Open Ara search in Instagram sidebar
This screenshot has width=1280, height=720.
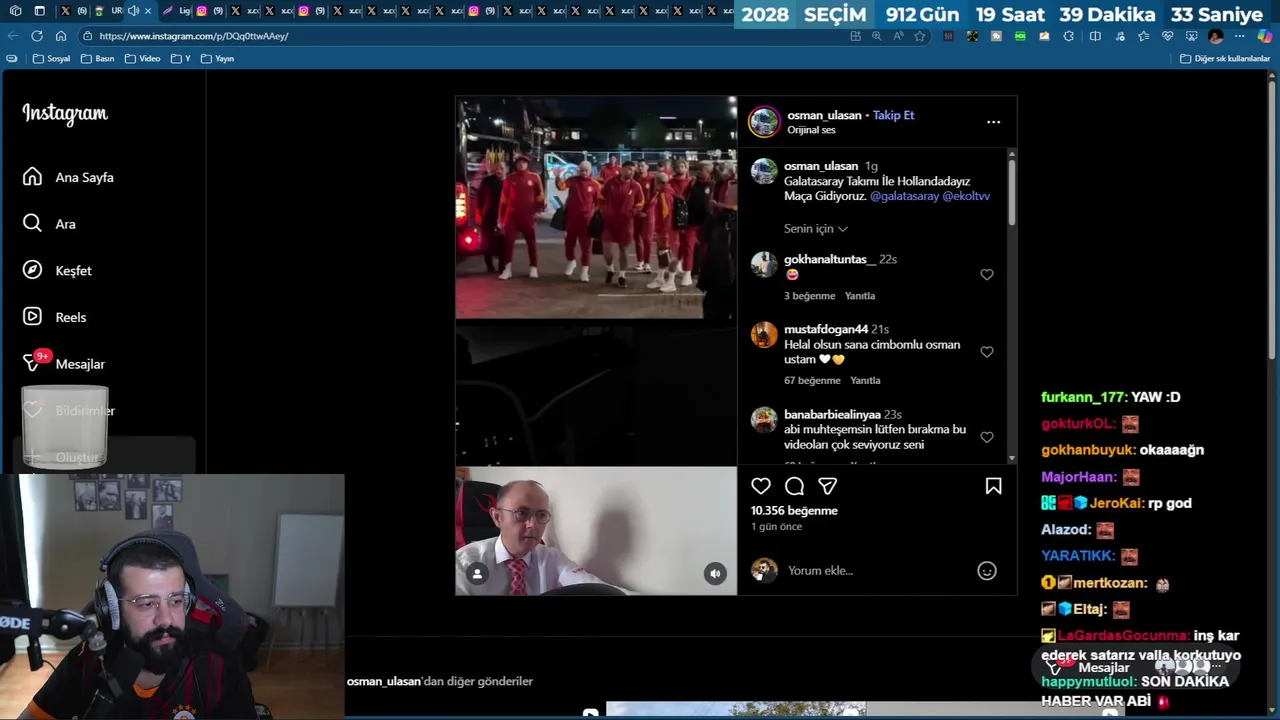[50, 224]
